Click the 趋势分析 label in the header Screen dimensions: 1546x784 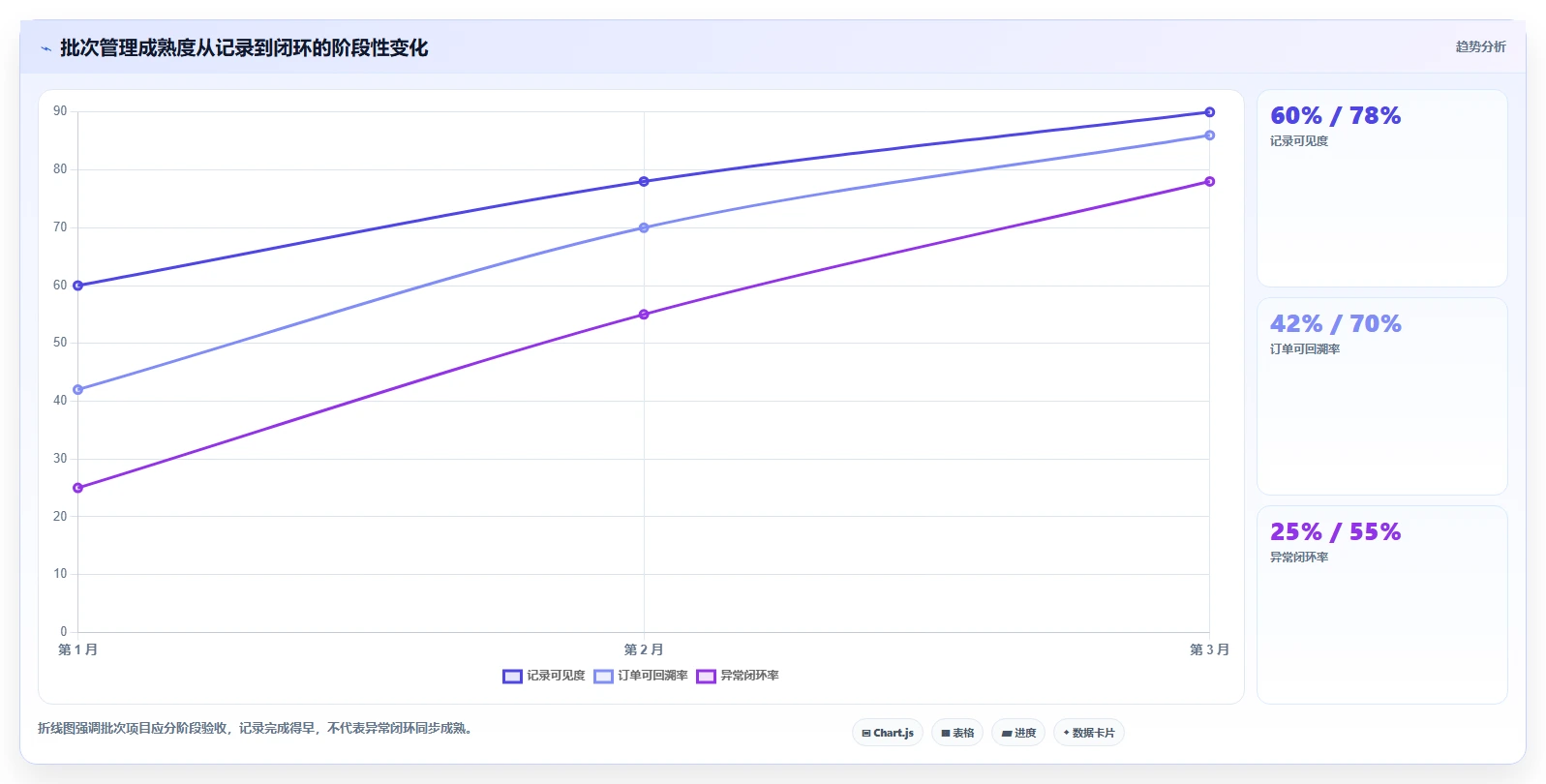click(x=1480, y=46)
